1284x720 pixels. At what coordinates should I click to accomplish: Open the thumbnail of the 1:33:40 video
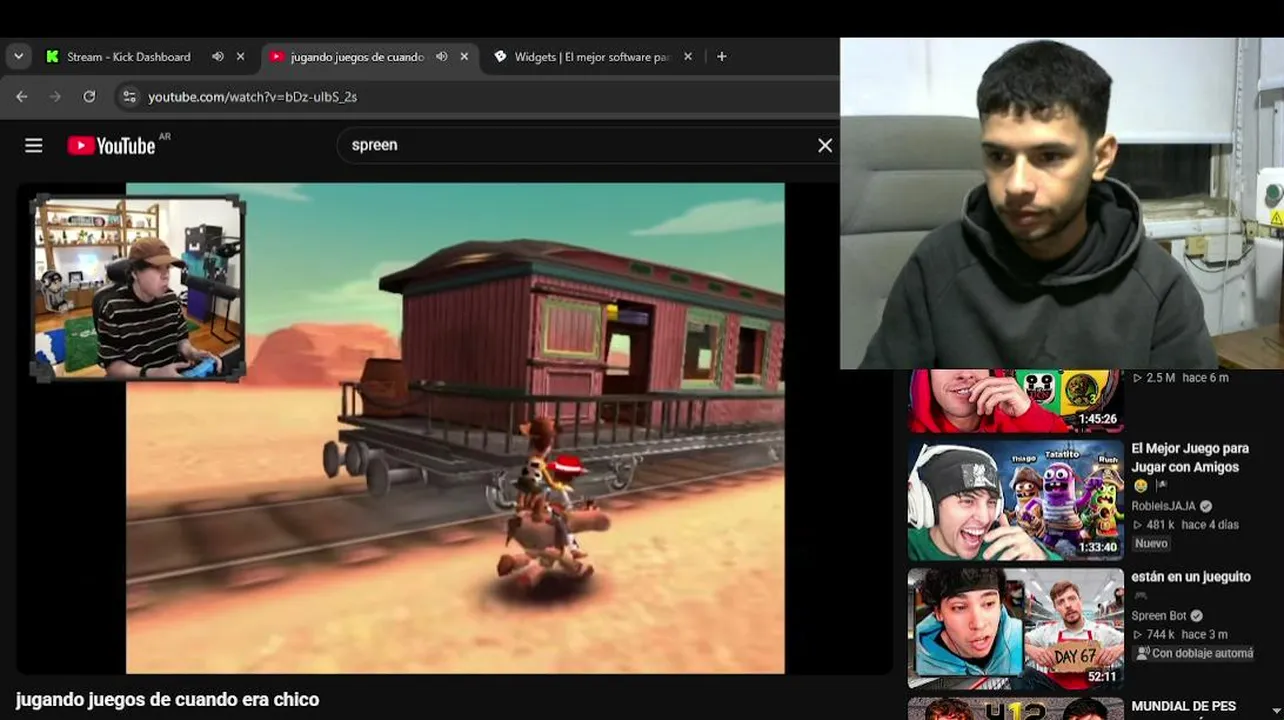[1016, 500]
